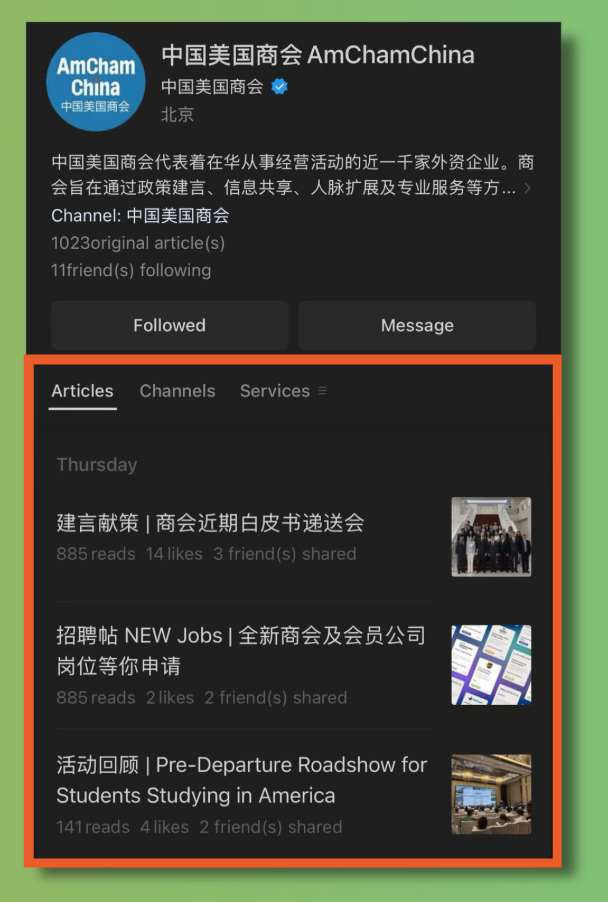Expand the account description chevron arrow

(527, 188)
